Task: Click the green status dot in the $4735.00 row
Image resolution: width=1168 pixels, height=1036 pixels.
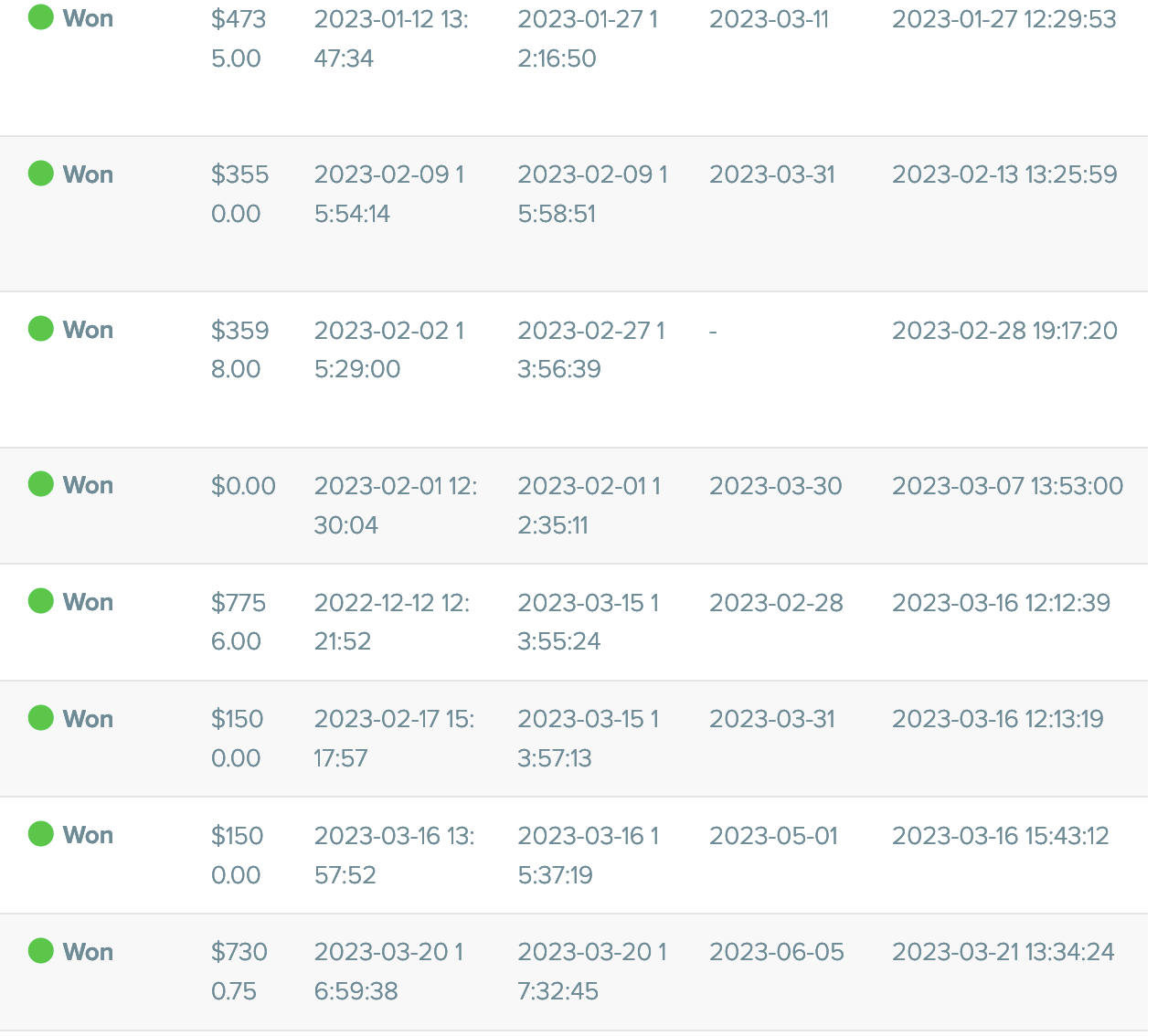Action: pos(41,17)
